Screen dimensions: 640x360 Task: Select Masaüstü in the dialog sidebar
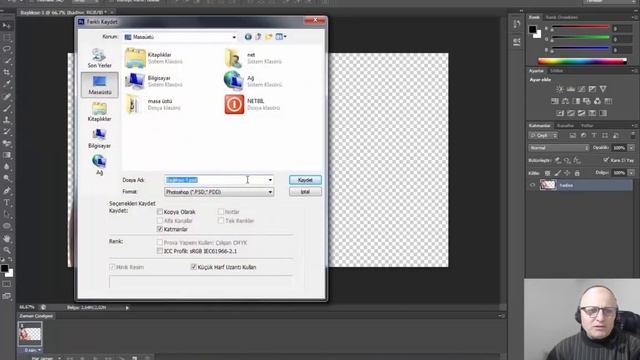pos(100,85)
